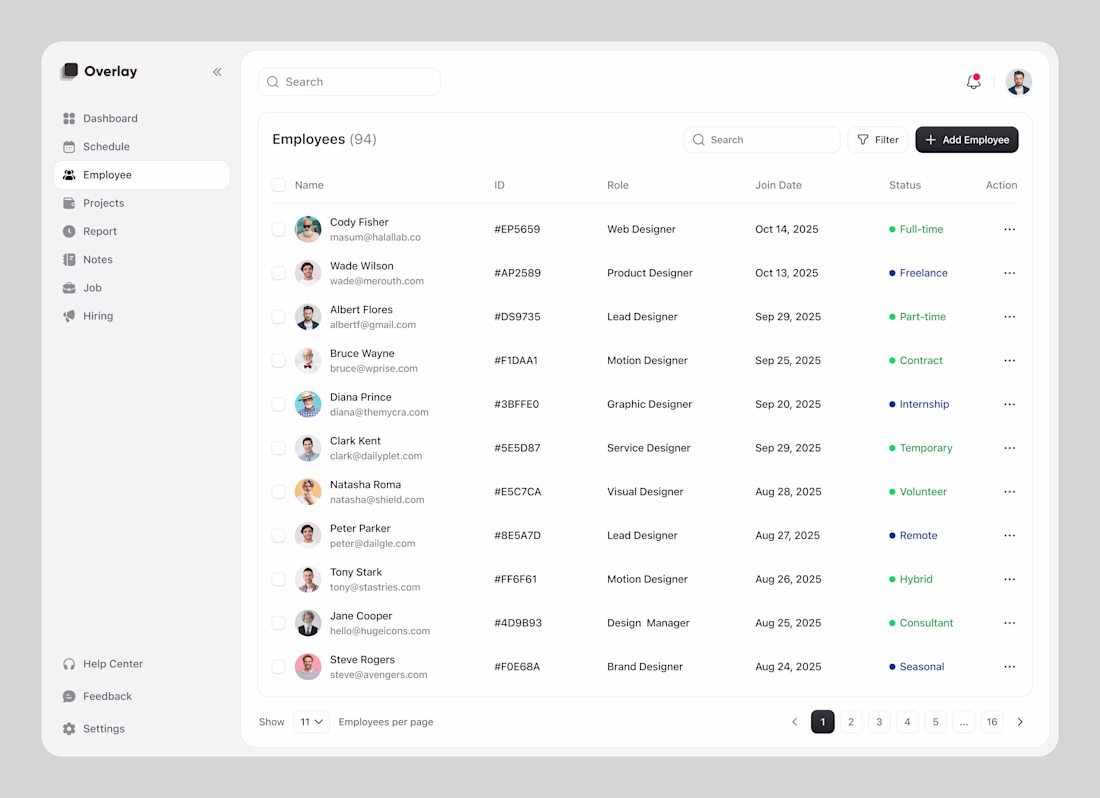Check the Steve Rogers row checkbox
This screenshot has height=798, width=1100.
click(x=279, y=667)
